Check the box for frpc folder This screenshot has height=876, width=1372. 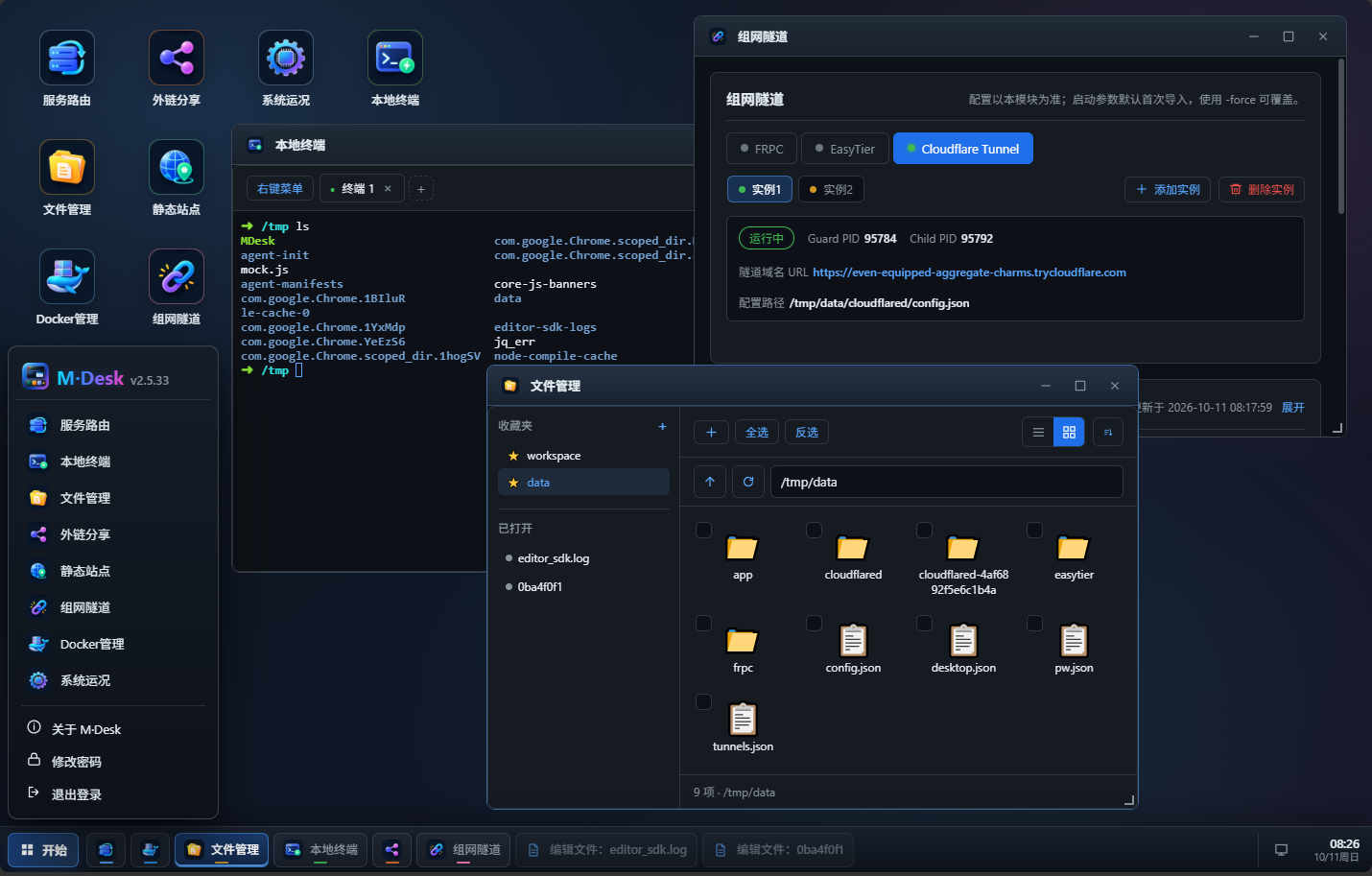[x=703, y=624]
